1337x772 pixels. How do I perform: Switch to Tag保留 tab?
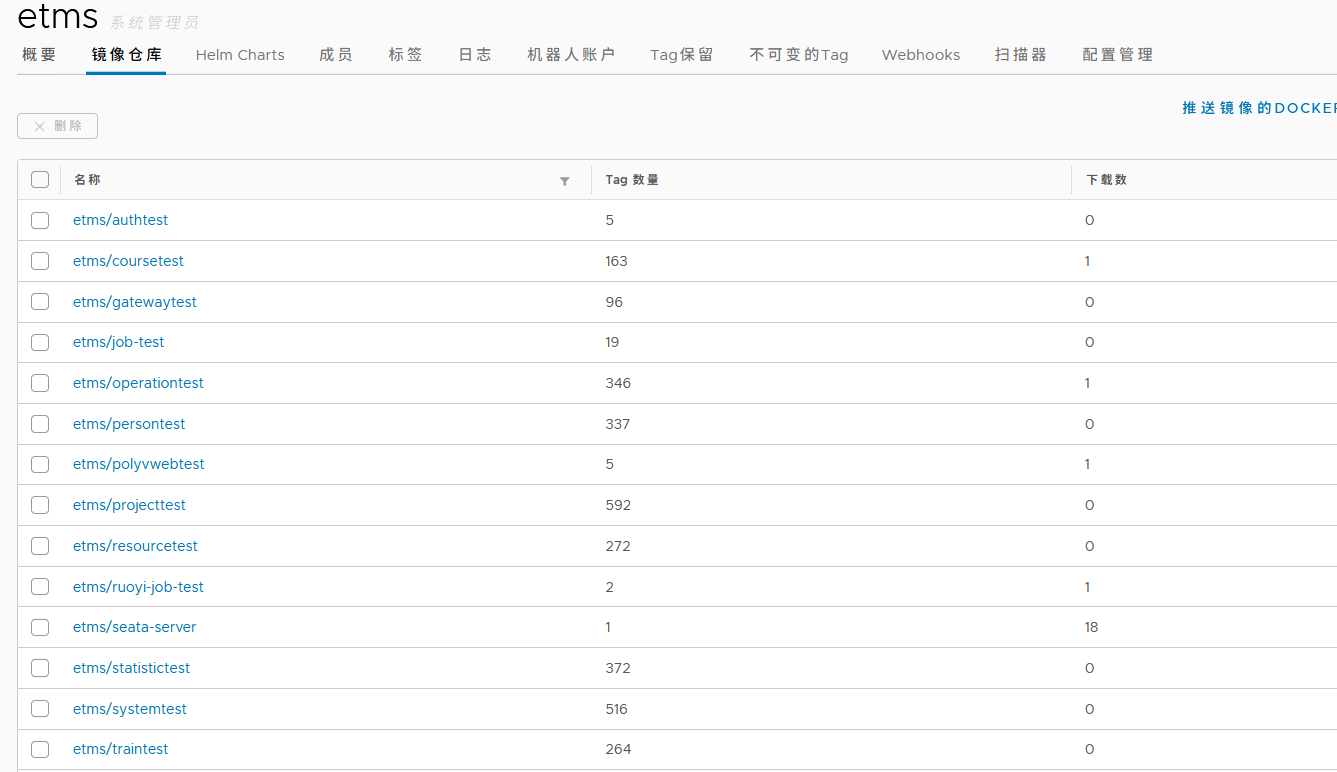(682, 55)
